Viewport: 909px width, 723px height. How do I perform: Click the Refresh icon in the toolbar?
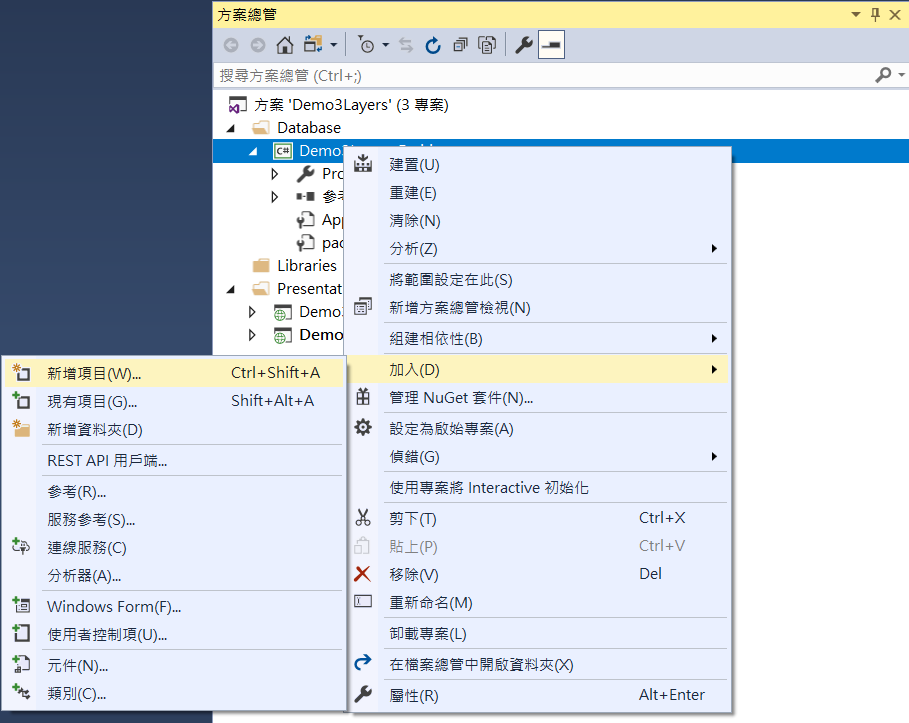point(433,45)
